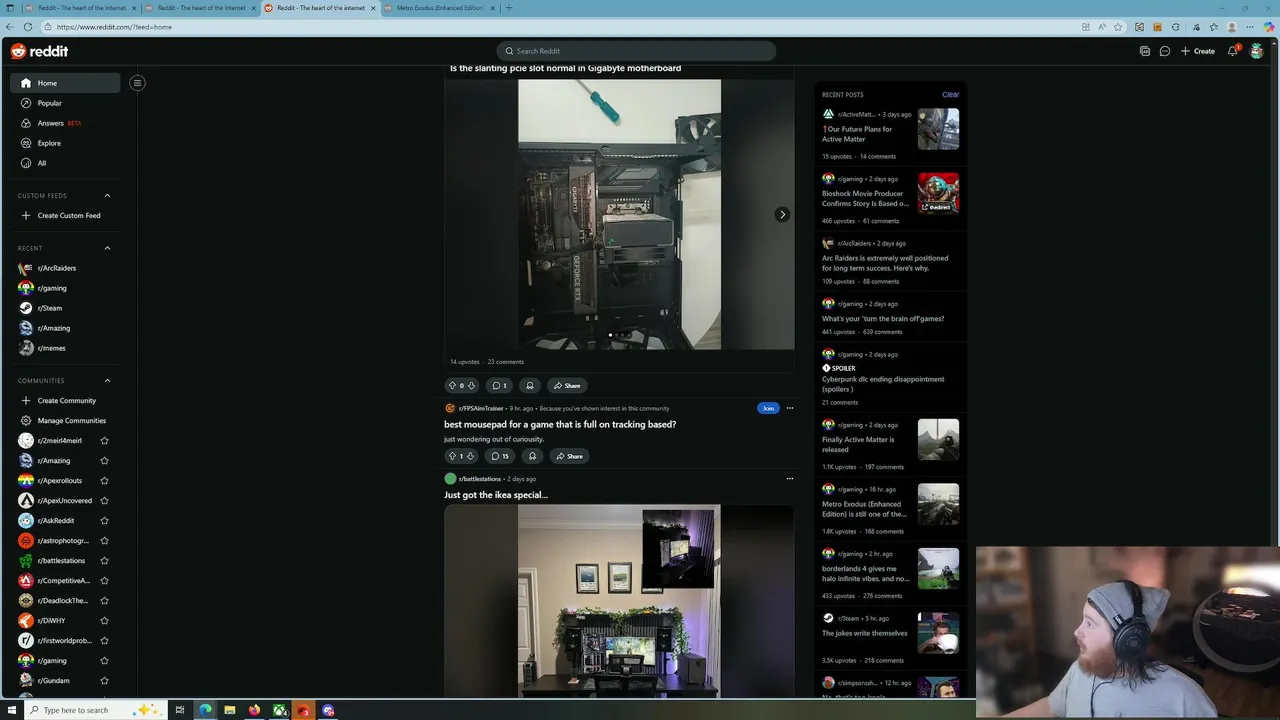The width and height of the screenshot is (1280, 720).
Task: Open more options for the FPSAimTrainer post
Action: coord(789,408)
